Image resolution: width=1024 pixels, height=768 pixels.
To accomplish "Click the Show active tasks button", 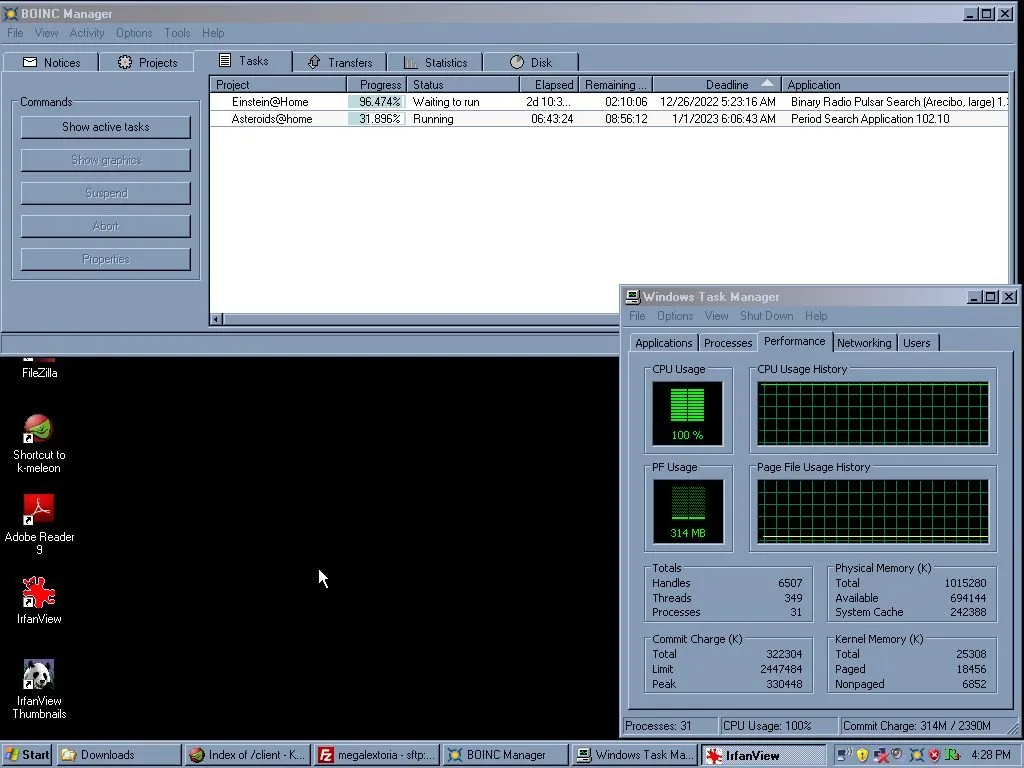I will (x=106, y=127).
